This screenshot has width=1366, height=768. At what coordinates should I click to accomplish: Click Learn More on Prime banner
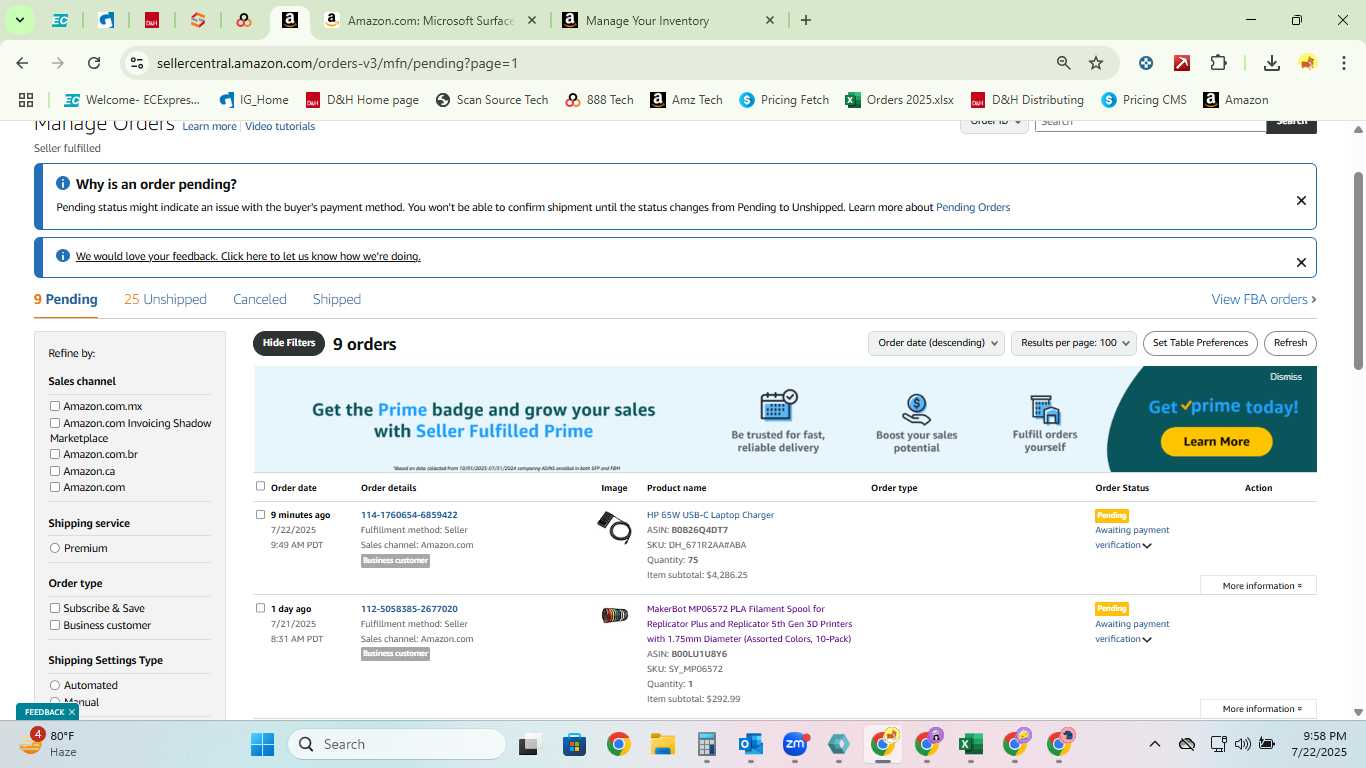(x=1216, y=442)
